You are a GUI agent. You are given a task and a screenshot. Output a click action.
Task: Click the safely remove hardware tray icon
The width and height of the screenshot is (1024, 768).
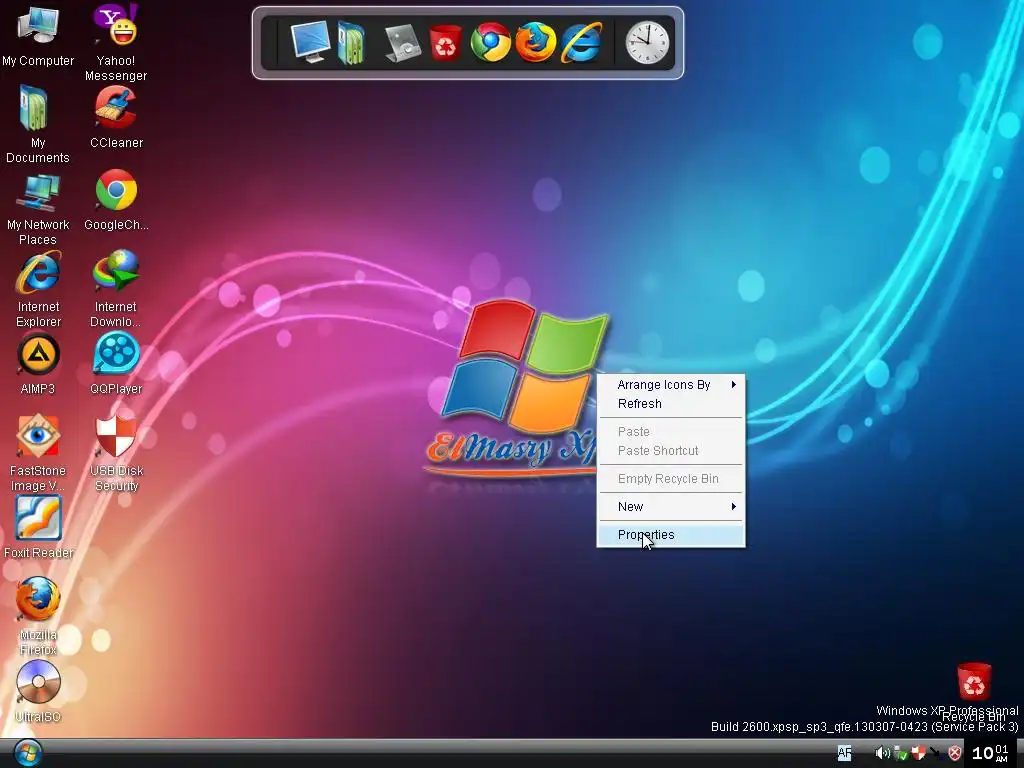901,754
